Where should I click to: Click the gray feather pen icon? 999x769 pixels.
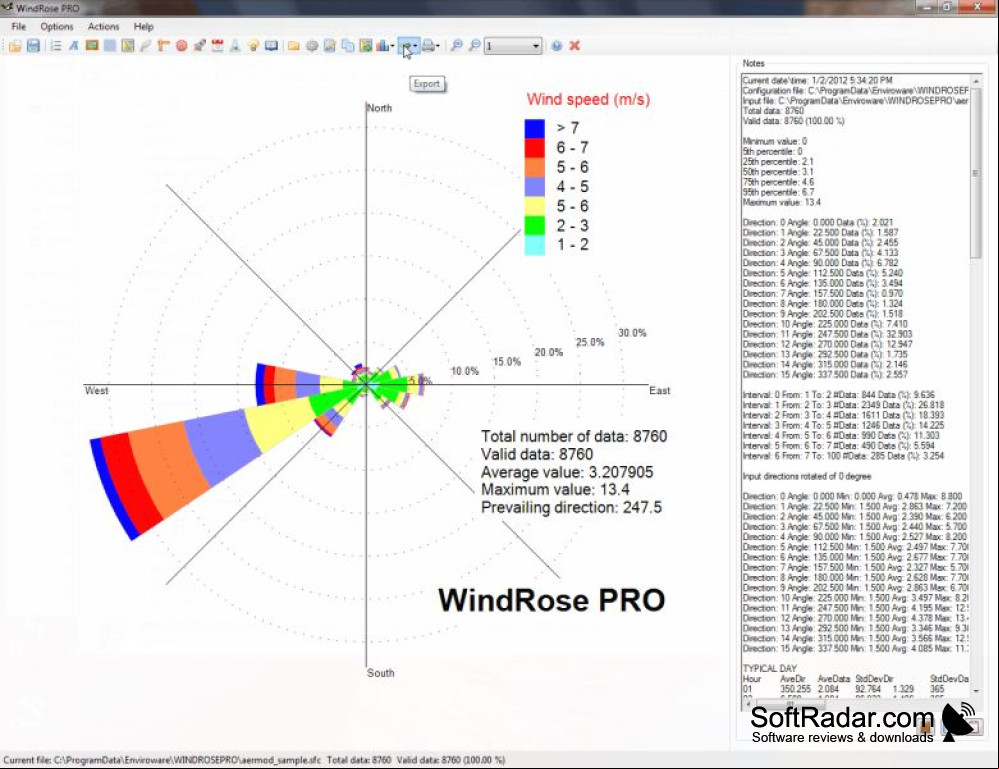[x=146, y=46]
